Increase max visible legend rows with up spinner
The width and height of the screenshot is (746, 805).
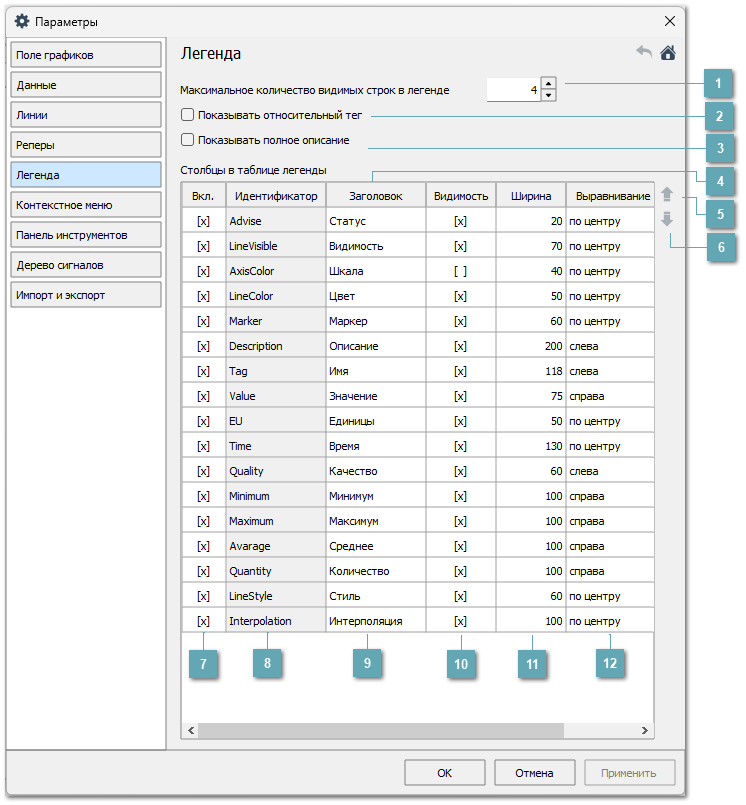548,84
